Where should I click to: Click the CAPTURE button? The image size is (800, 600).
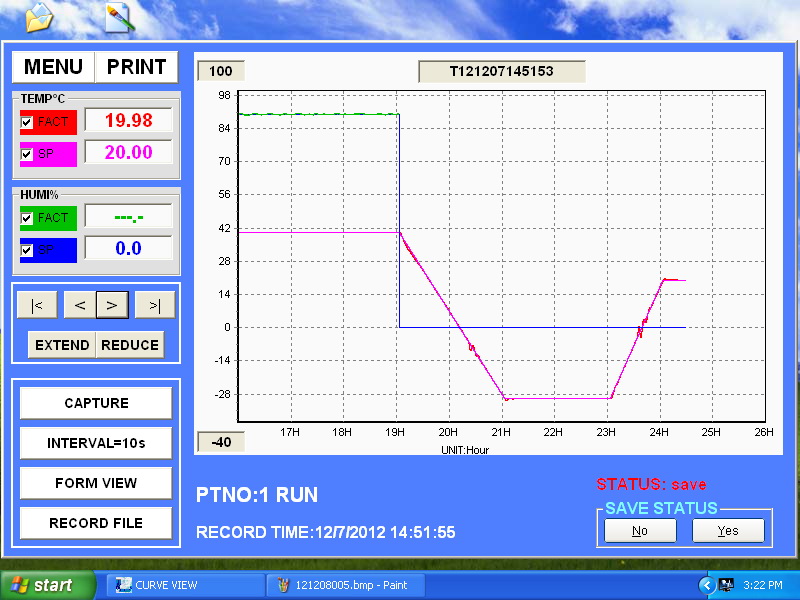click(96, 403)
